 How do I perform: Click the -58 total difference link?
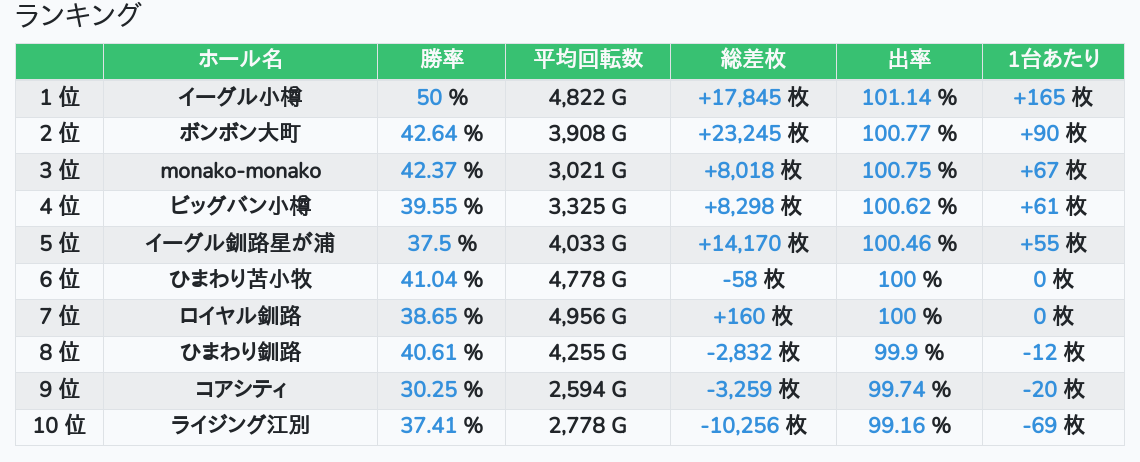(x=739, y=280)
